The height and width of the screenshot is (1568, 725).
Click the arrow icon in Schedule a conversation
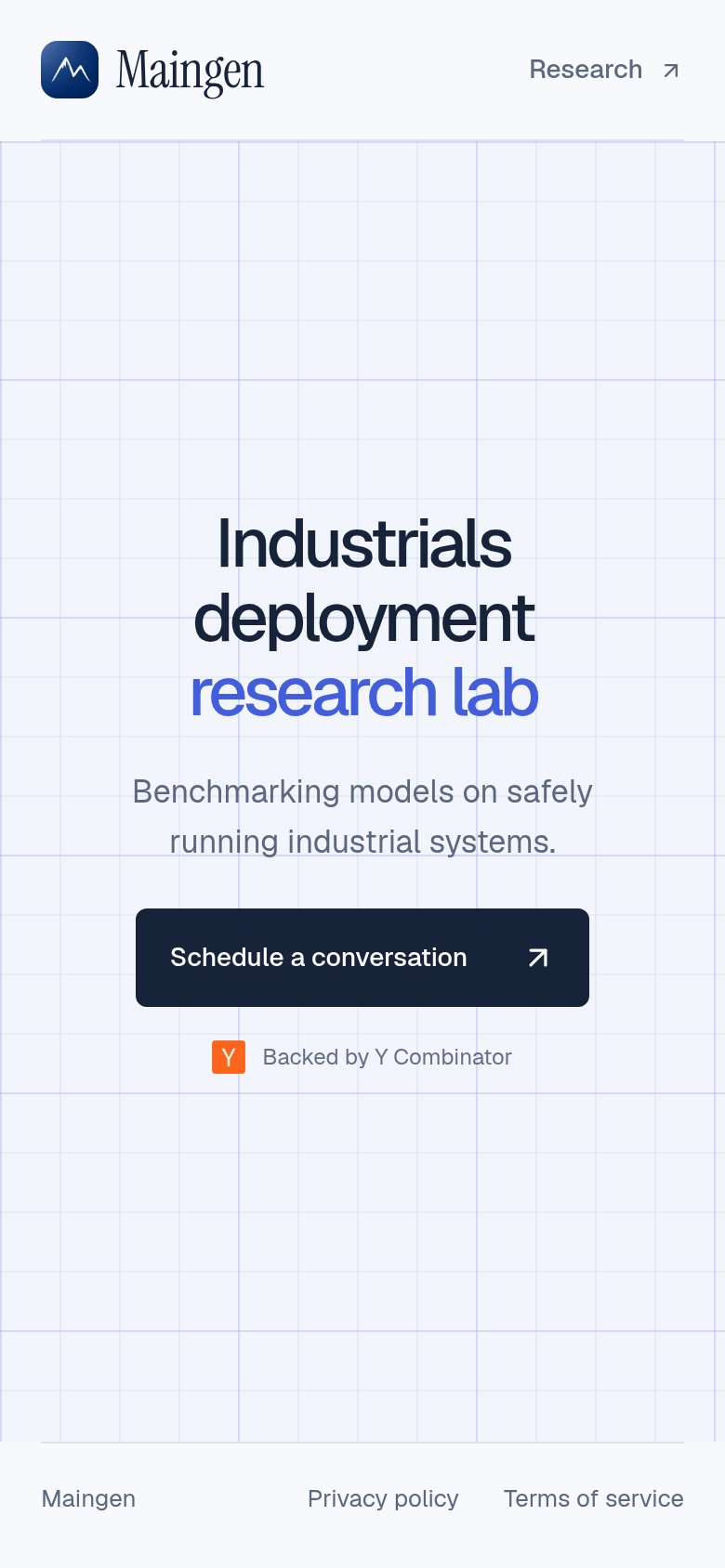538,958
